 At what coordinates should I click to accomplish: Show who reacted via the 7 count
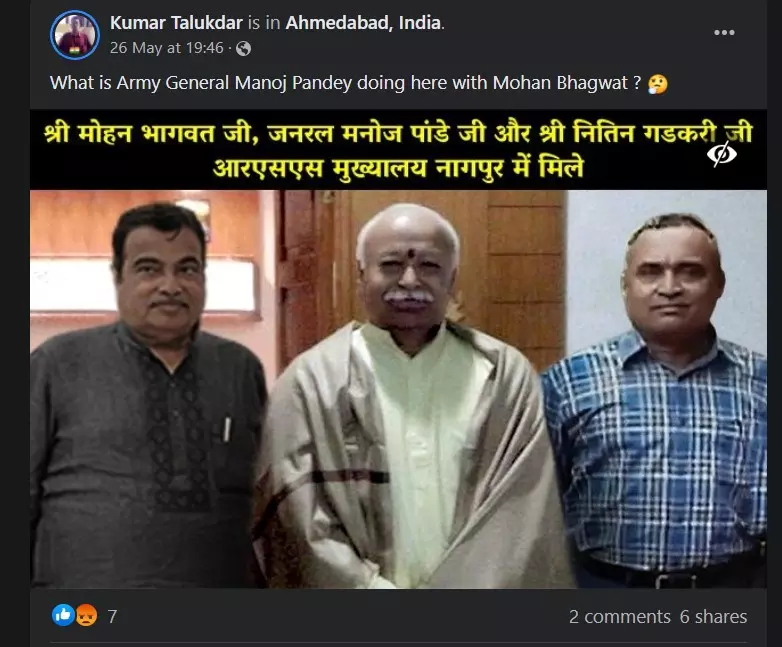112,617
